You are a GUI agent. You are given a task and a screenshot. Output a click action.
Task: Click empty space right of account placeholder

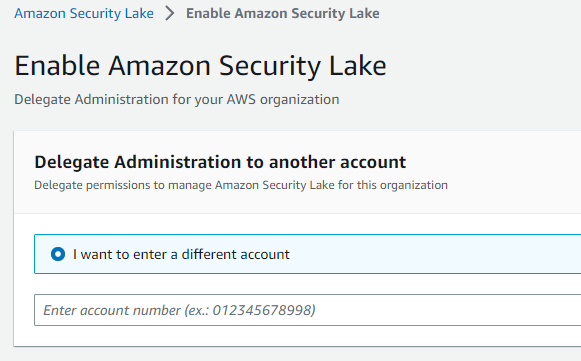(x=445, y=310)
